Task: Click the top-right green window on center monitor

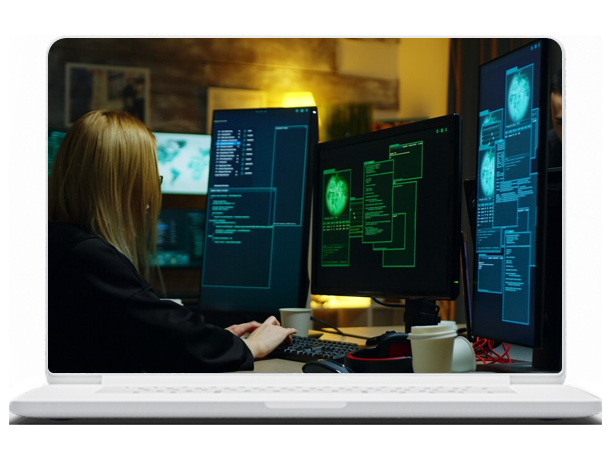Action: [405, 160]
